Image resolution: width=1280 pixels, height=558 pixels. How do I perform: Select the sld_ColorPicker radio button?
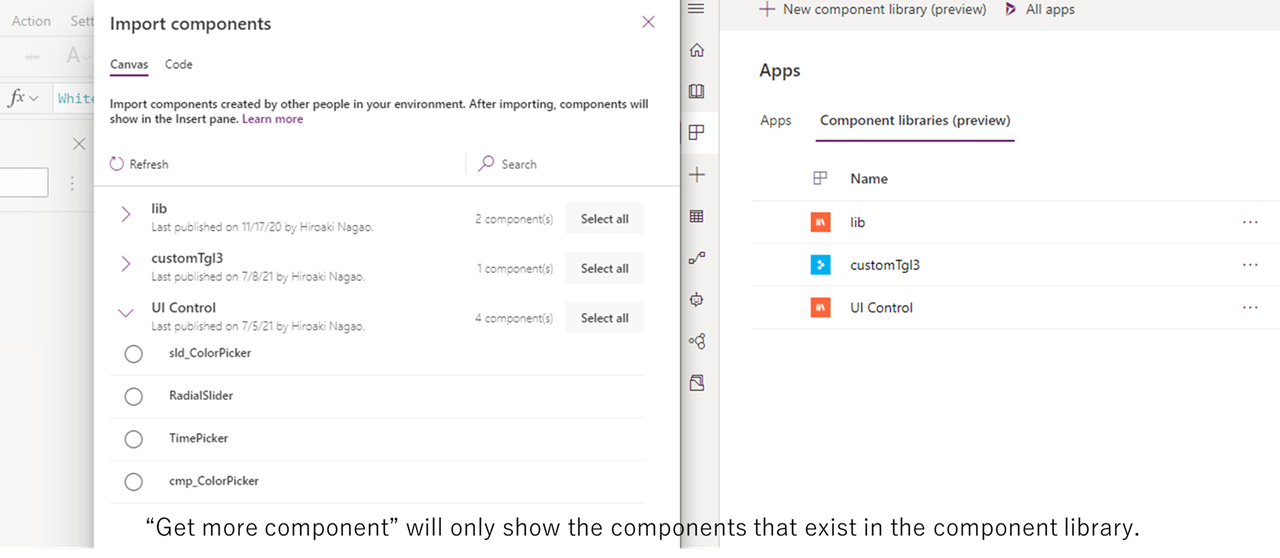click(134, 354)
